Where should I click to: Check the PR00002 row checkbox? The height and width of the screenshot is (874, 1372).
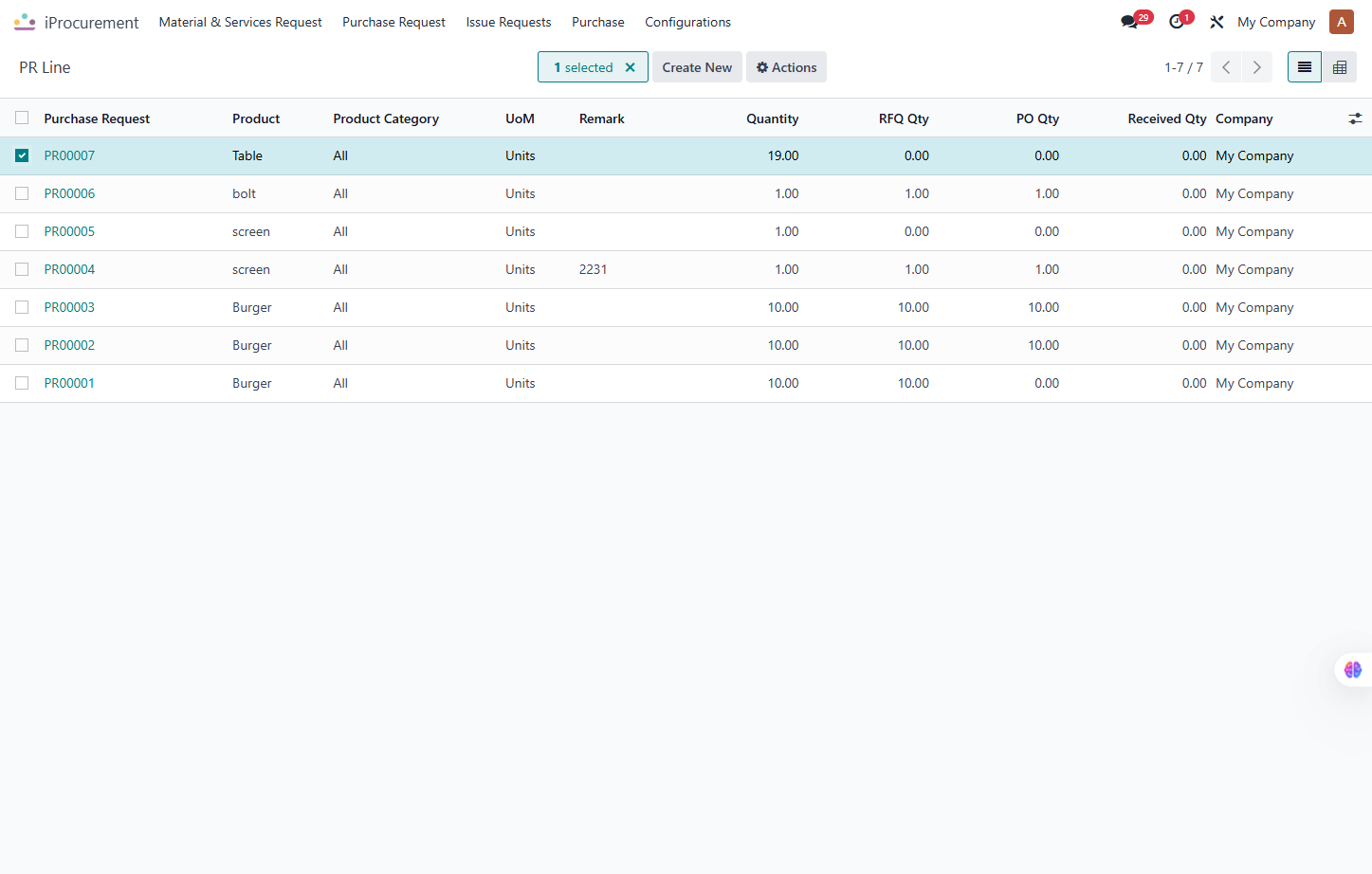(x=22, y=345)
